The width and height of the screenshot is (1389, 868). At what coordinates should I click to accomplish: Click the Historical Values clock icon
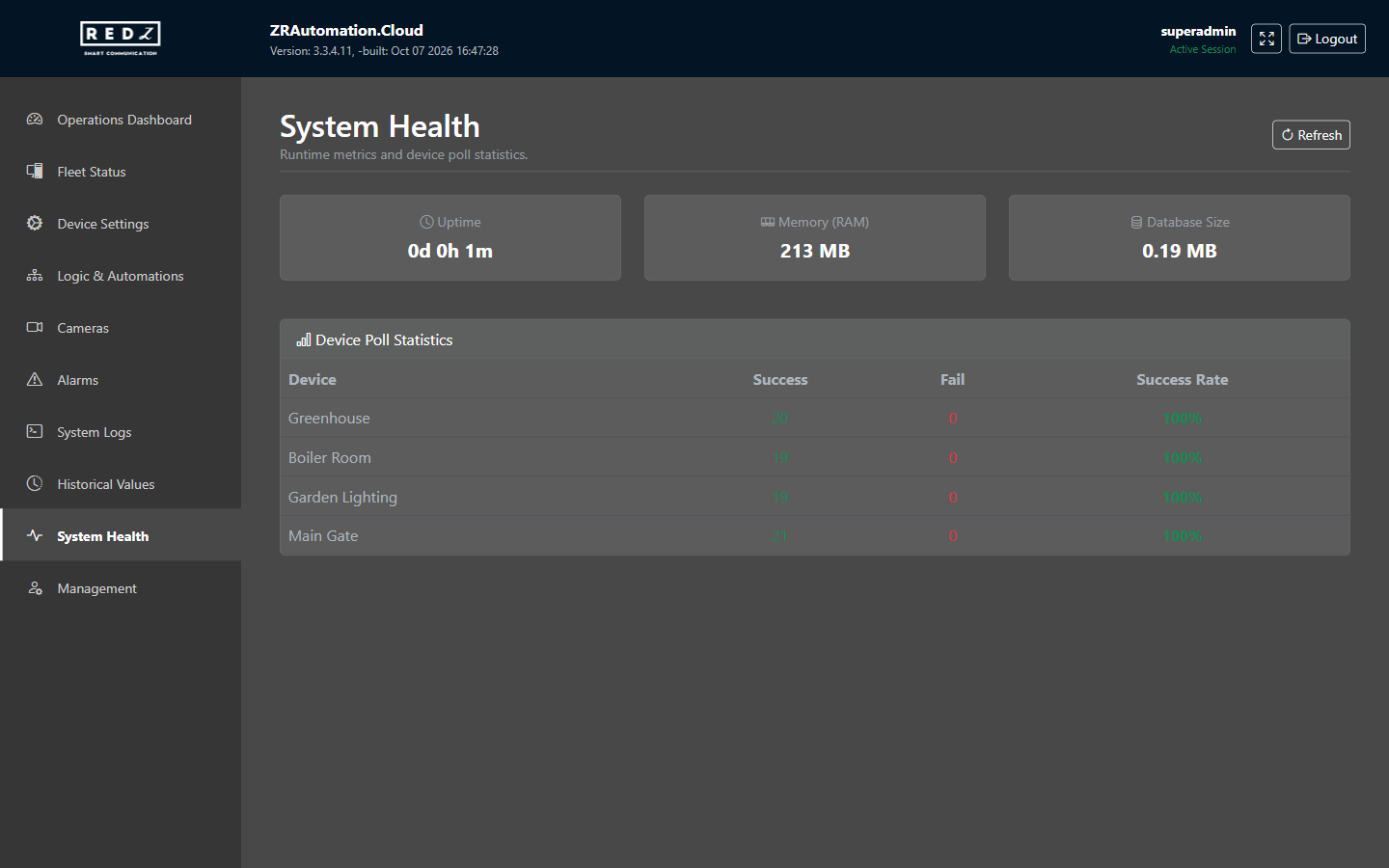click(35, 484)
